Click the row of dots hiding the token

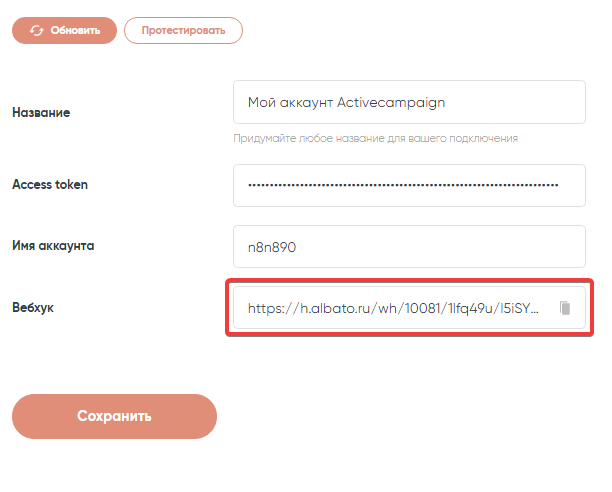tap(403, 185)
